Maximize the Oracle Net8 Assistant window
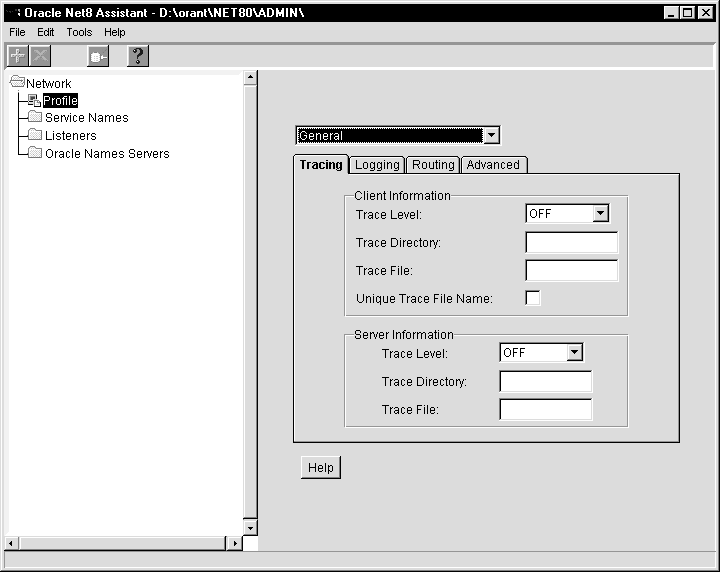Viewport: 720px width, 572px height. tap(687, 12)
